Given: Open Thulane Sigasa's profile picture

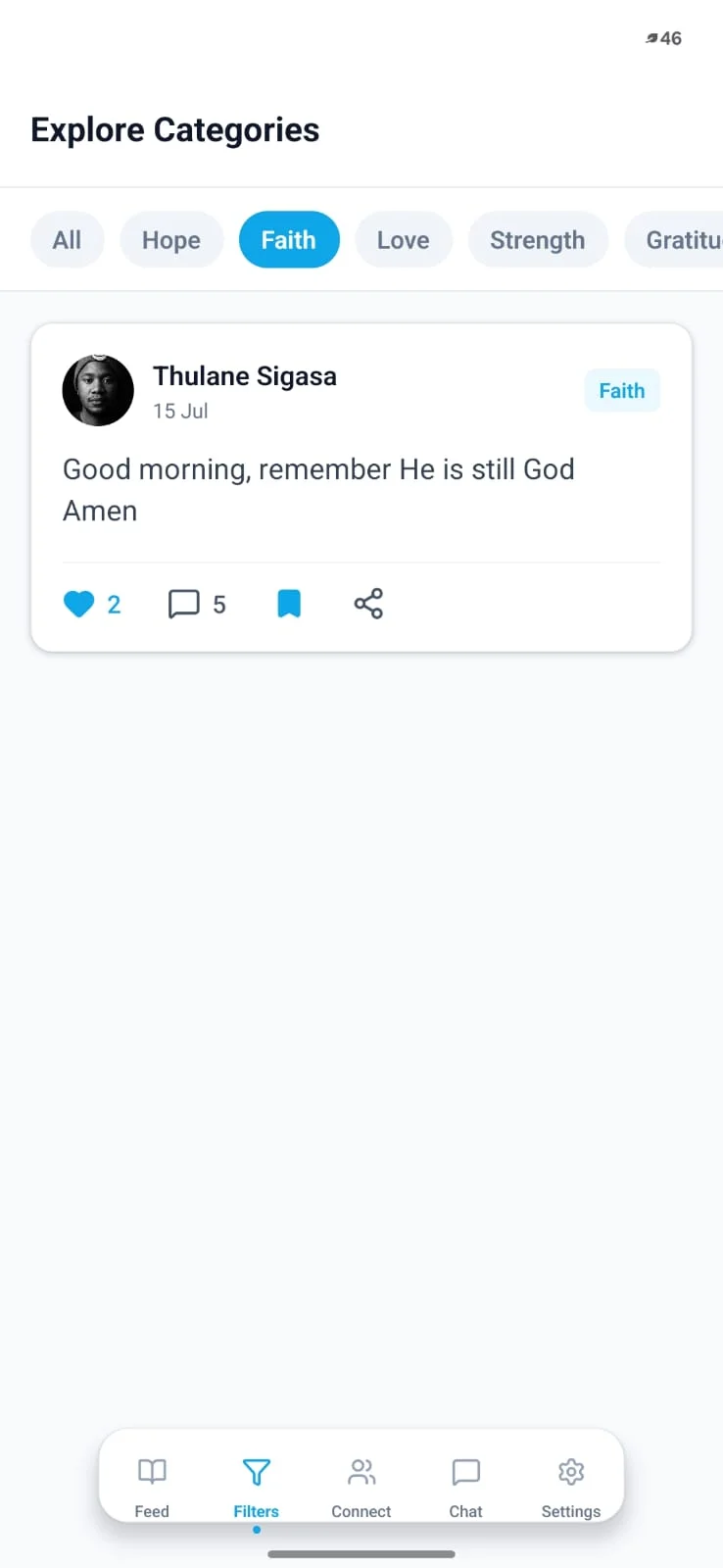Looking at the screenshot, I should [98, 390].
